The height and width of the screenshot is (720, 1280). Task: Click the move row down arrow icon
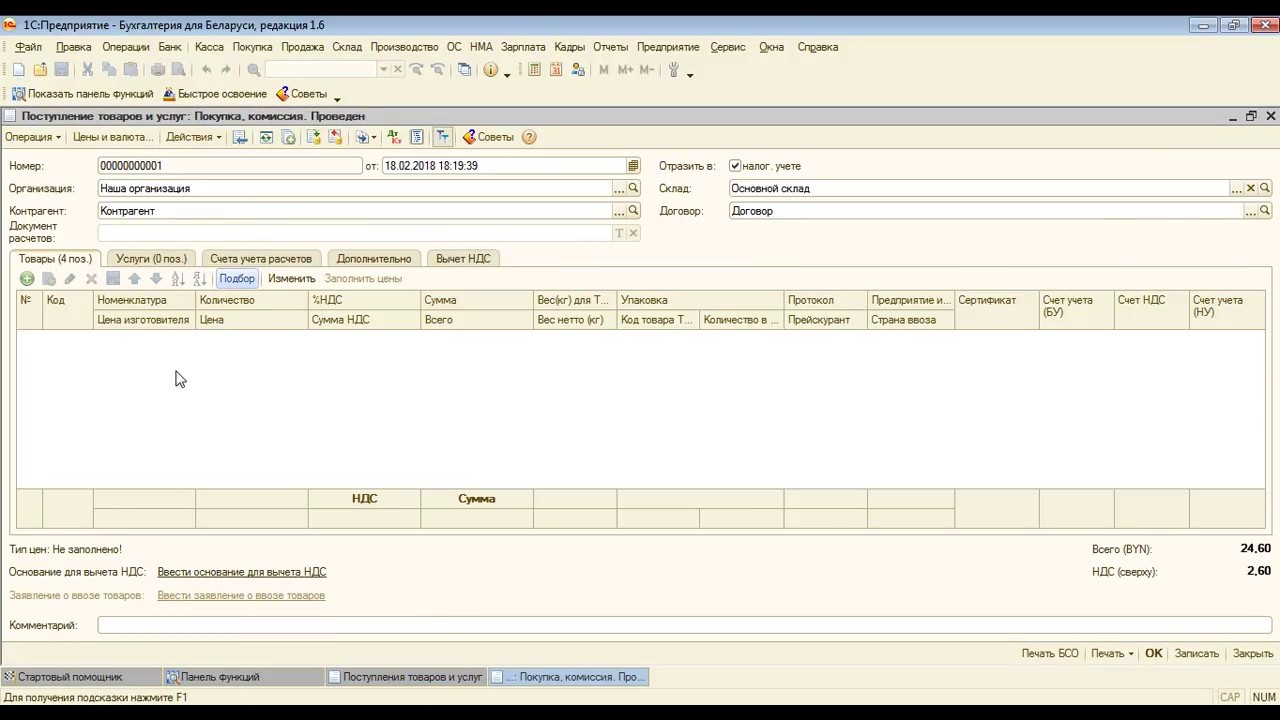click(156, 279)
